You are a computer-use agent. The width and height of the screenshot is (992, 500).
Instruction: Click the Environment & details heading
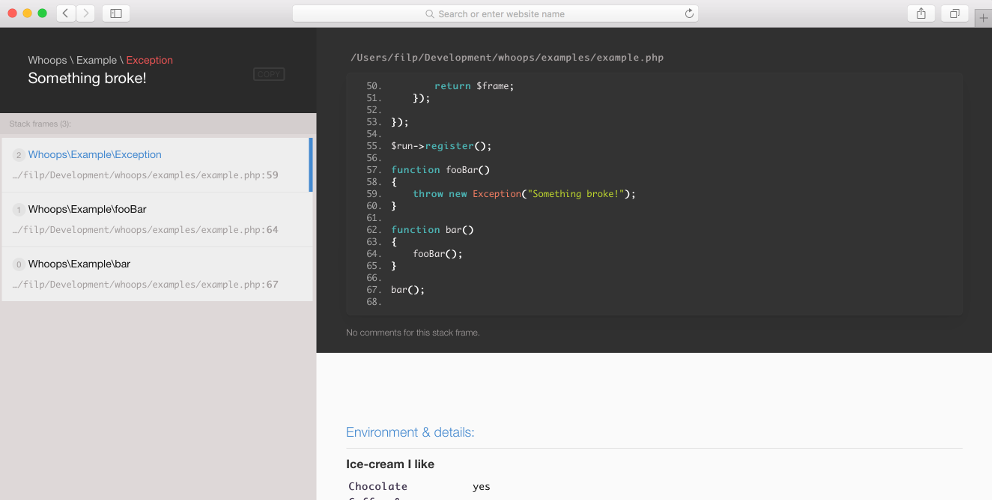coord(410,432)
